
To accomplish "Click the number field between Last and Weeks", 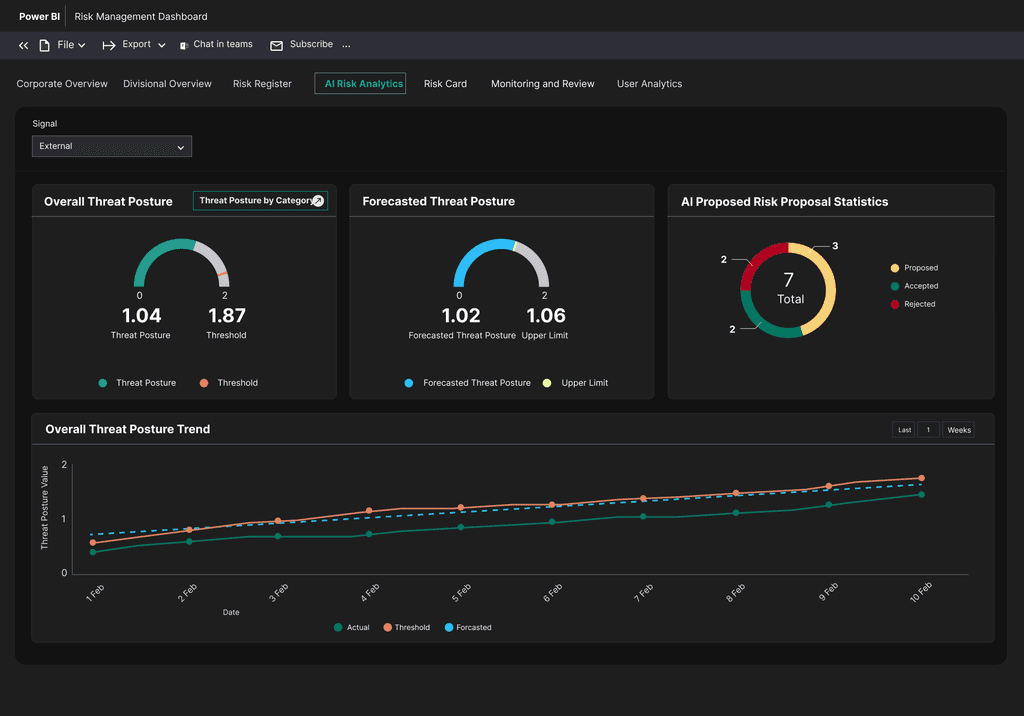I will click(928, 430).
